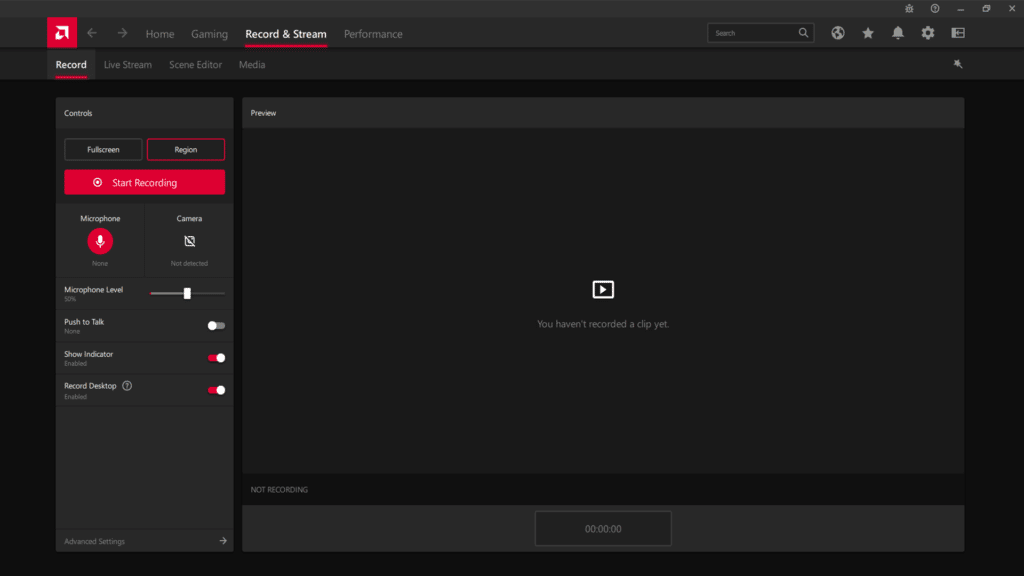This screenshot has height=576, width=1024.
Task: Toggle the sidebar panel layout icon
Action: pyautogui.click(x=958, y=33)
